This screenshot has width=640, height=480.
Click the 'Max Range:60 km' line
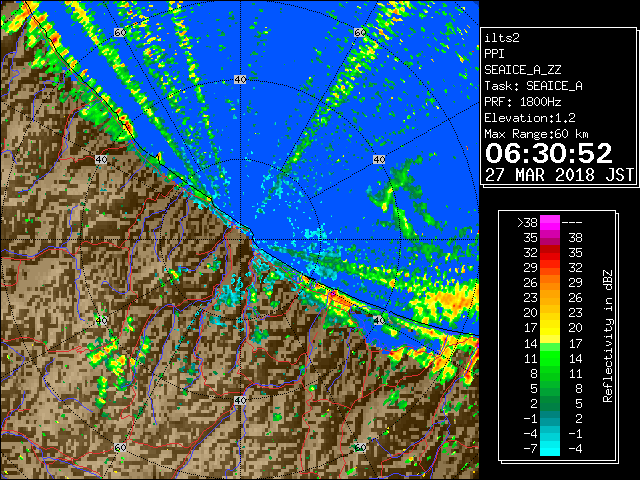point(536,134)
